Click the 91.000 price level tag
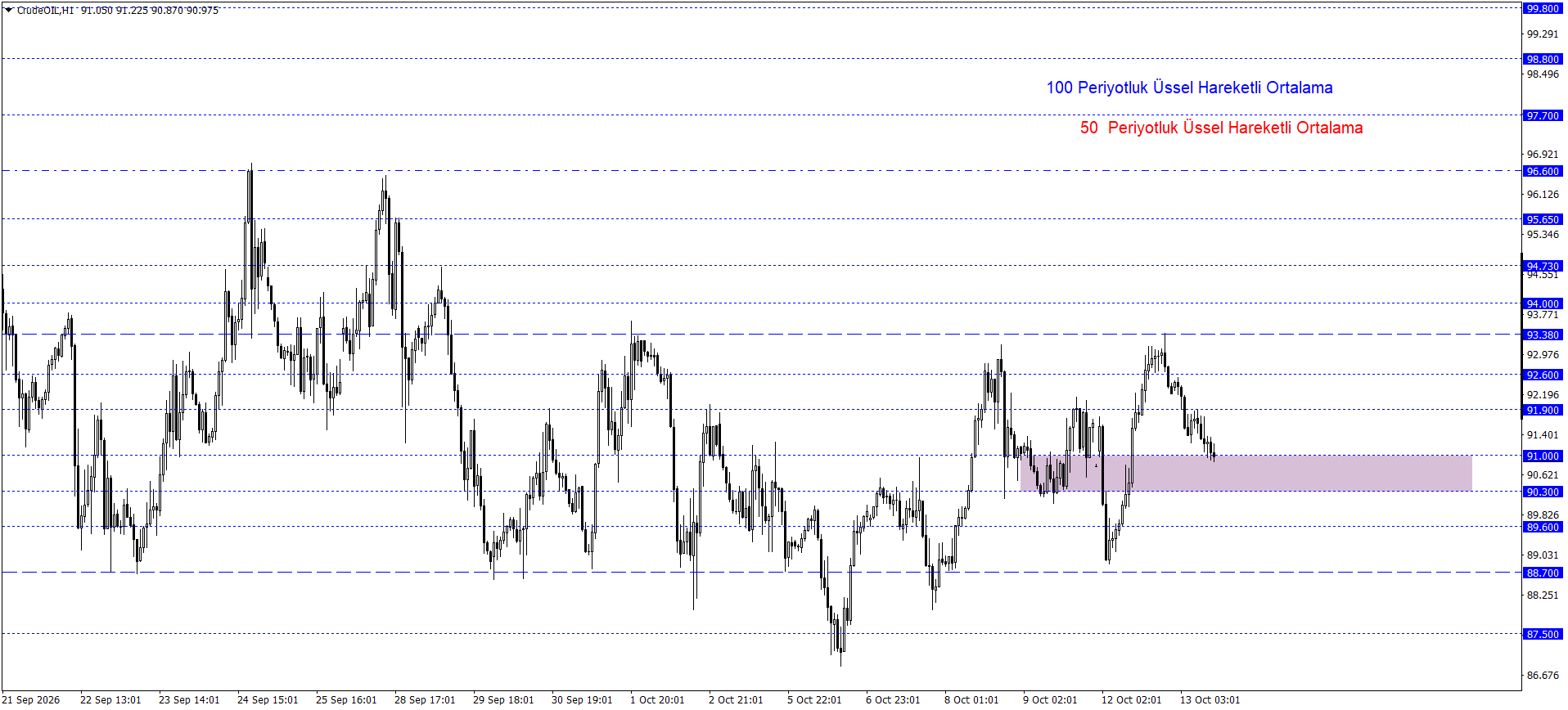 point(1543,456)
